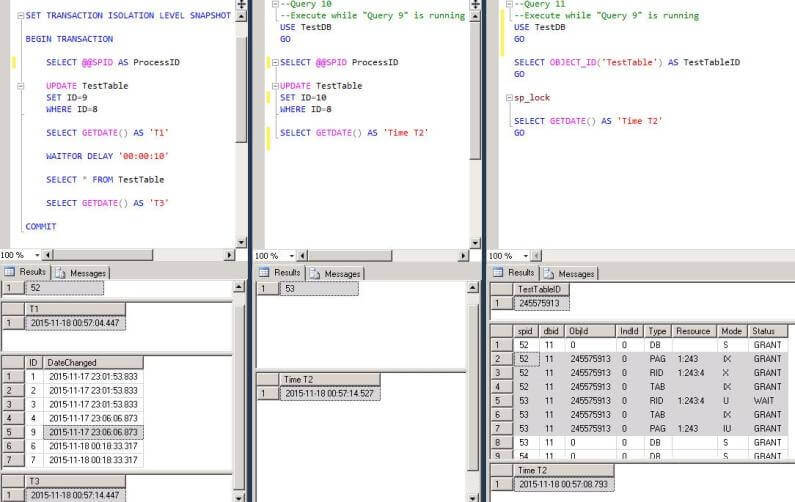Select the WAIT status cell in lock results
Viewport: 795px width, 502px height.
point(765,400)
